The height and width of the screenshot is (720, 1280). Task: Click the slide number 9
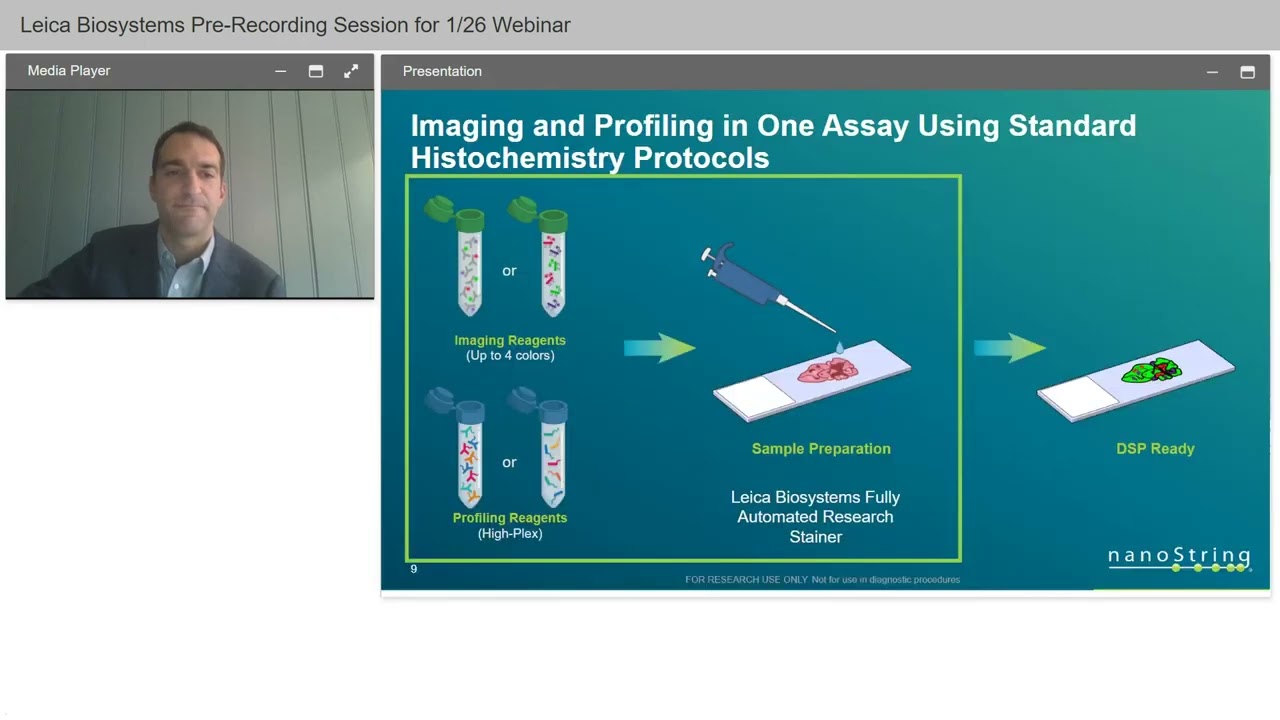(x=414, y=569)
